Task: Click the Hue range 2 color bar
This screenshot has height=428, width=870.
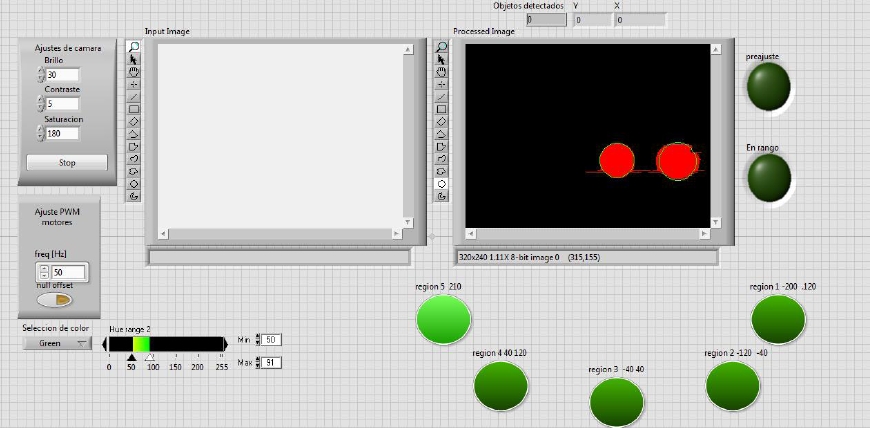Action: click(166, 344)
